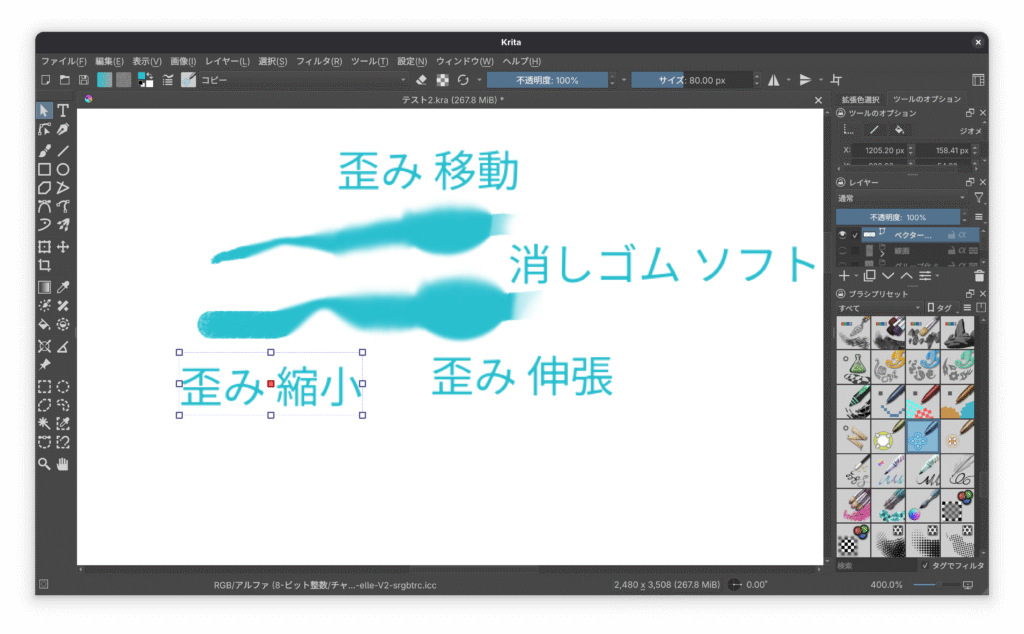Viewport: 1024px width, 634px height.
Task: Move the layer down with the arrow button
Action: click(888, 276)
